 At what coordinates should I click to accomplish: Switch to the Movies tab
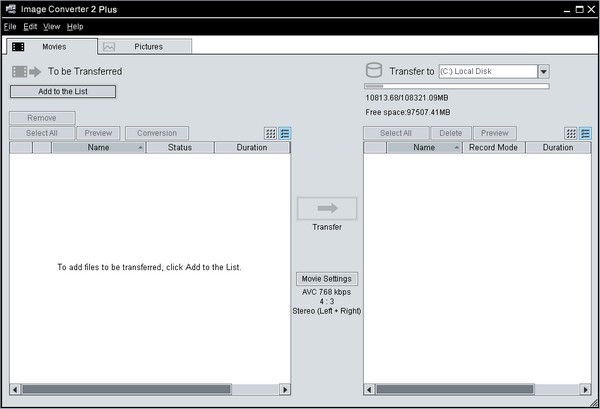[52, 47]
